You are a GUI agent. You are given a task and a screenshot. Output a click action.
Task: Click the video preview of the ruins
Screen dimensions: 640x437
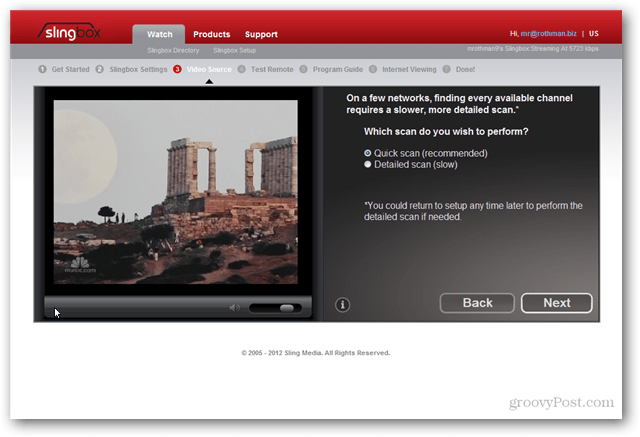click(x=176, y=192)
